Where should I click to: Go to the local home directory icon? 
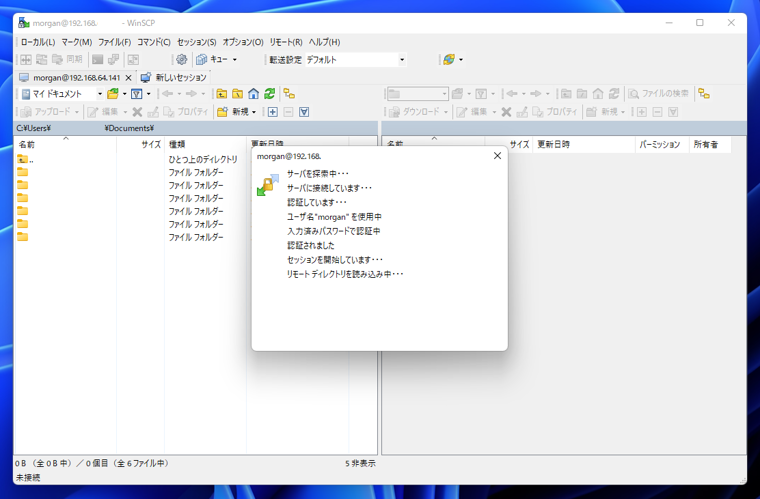click(x=253, y=94)
